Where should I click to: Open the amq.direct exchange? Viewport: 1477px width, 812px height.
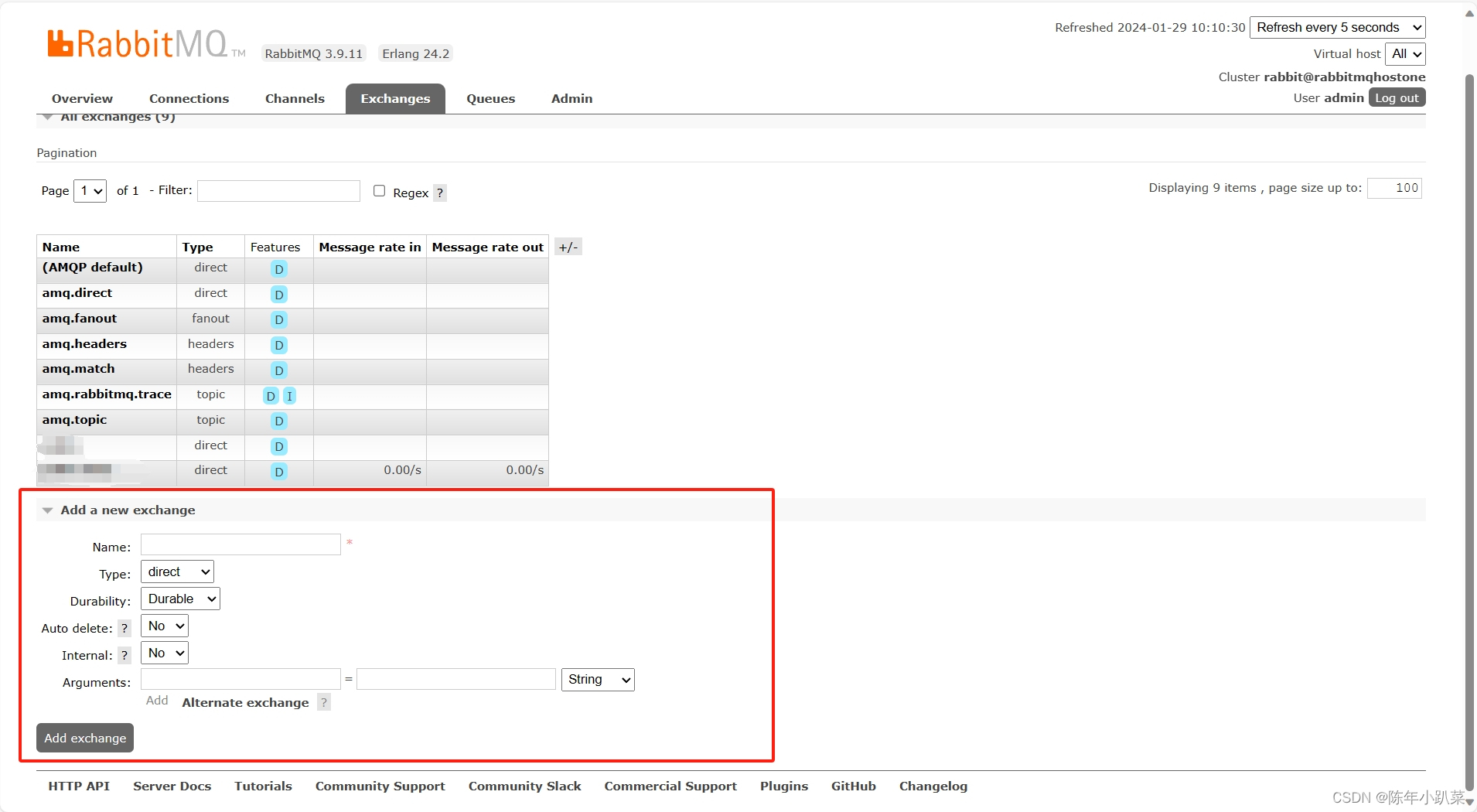77,293
